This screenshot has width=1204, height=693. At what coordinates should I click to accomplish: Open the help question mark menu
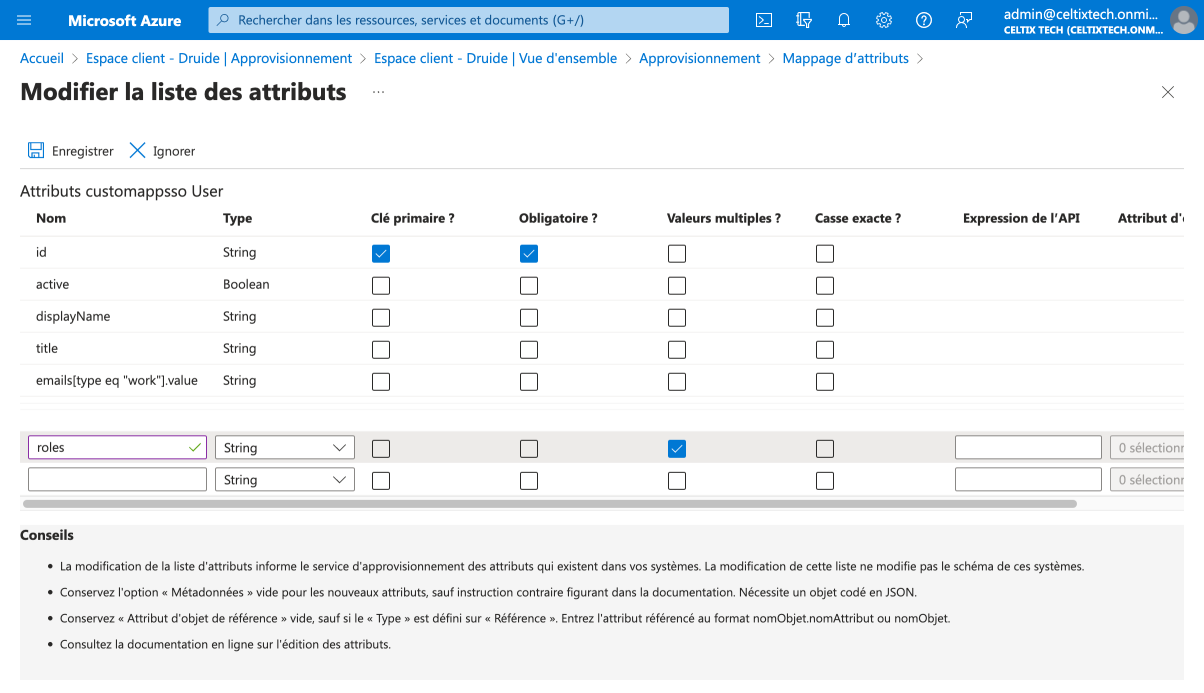click(x=924, y=20)
